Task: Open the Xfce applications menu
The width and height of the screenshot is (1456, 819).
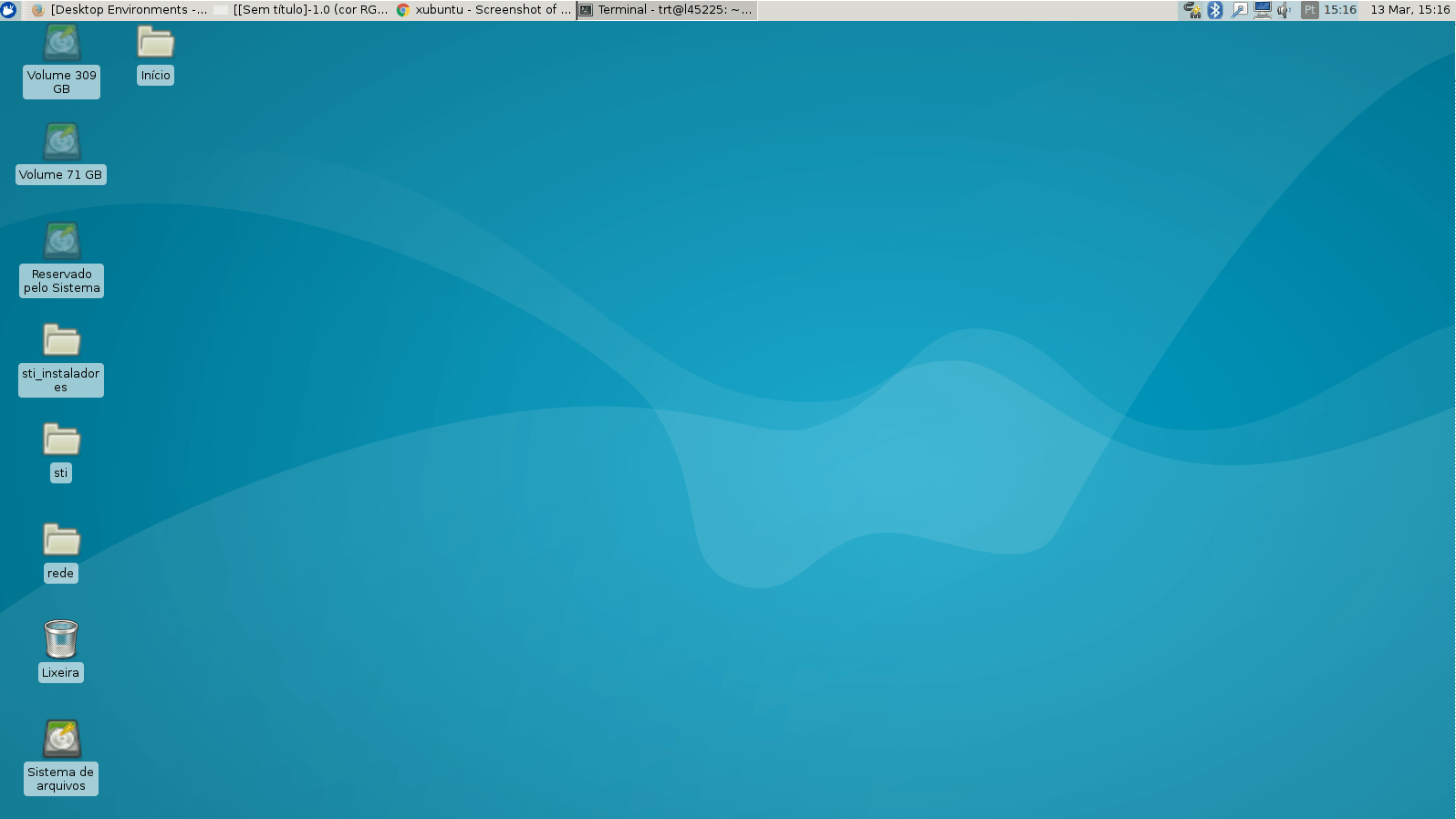Action: click(x=9, y=10)
